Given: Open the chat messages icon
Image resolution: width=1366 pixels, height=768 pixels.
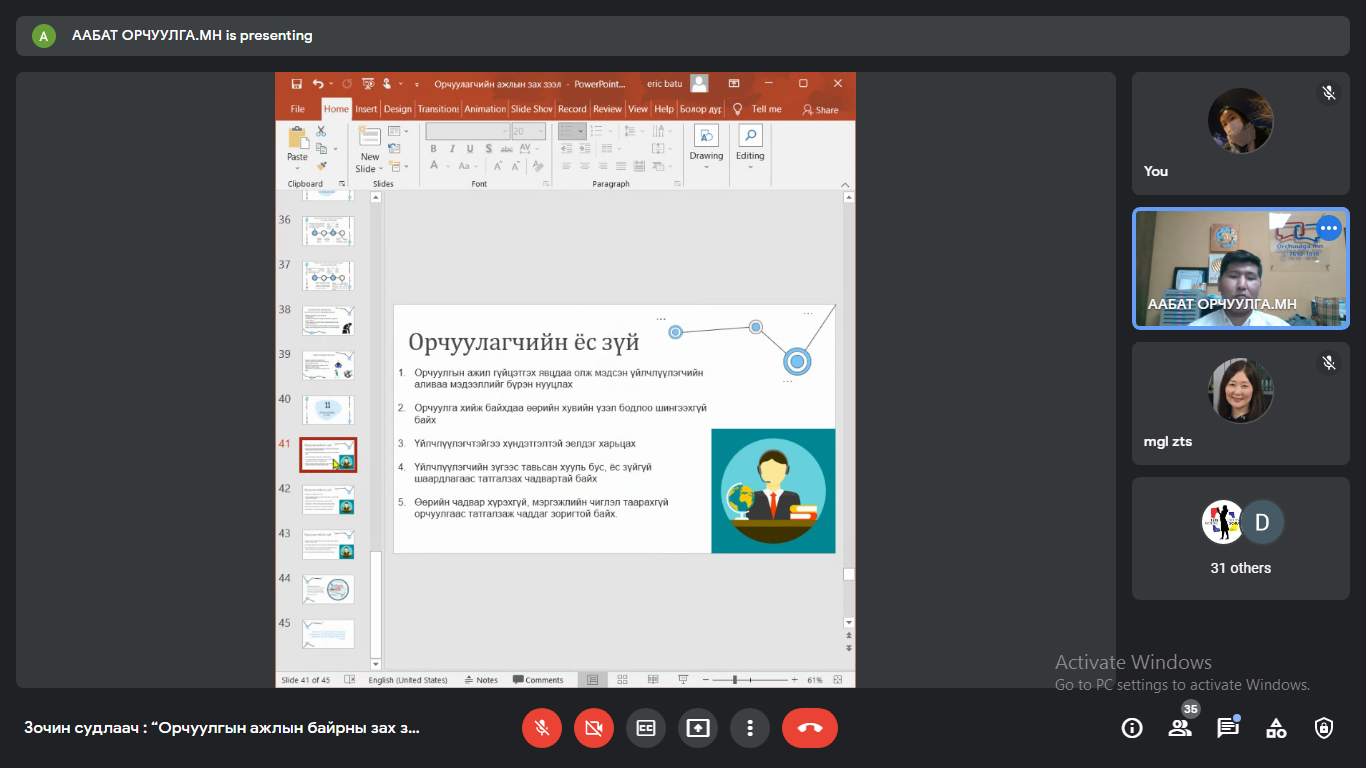Looking at the screenshot, I should pos(1228,728).
